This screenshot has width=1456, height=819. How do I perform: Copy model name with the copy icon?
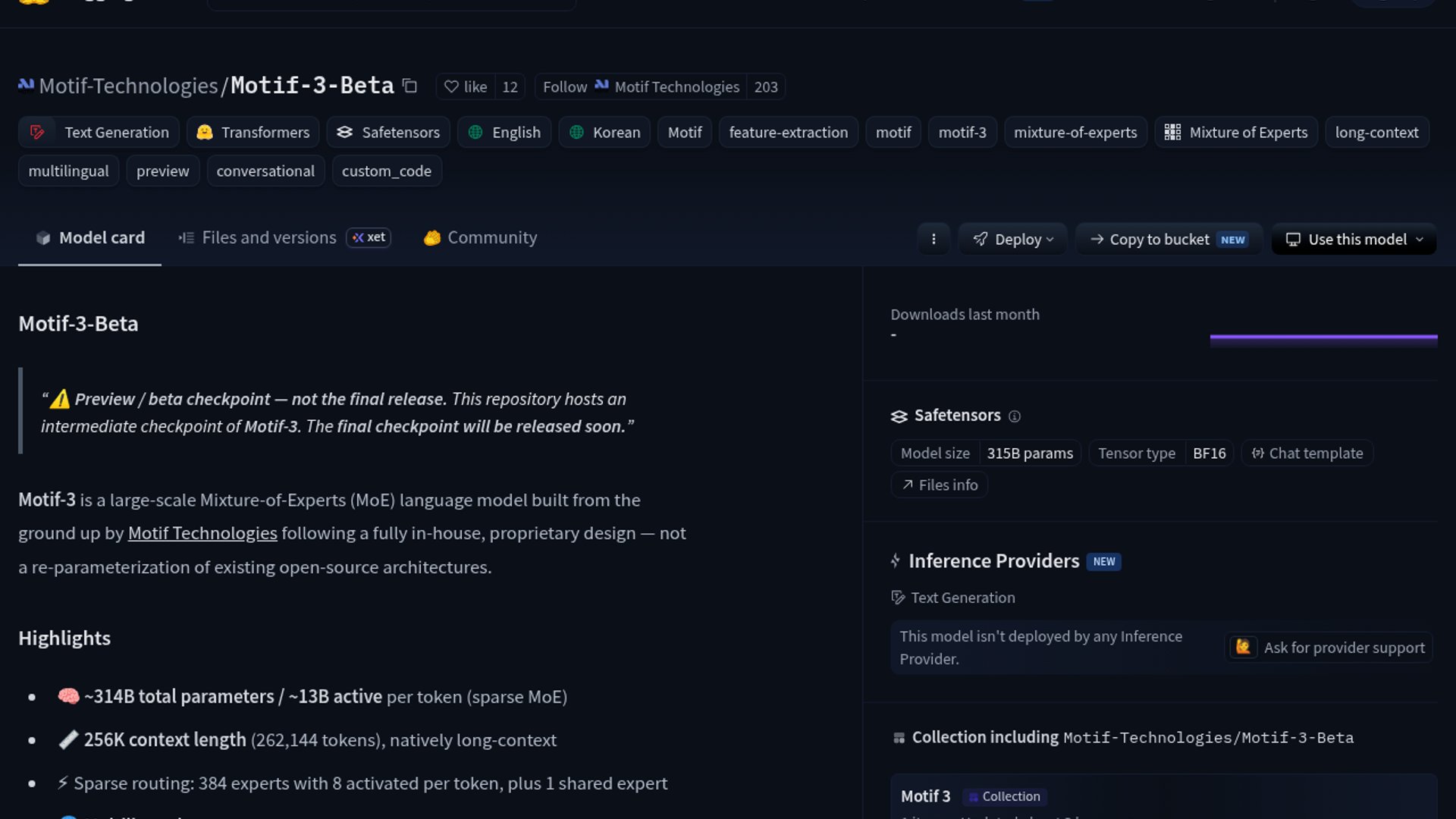[x=410, y=86]
